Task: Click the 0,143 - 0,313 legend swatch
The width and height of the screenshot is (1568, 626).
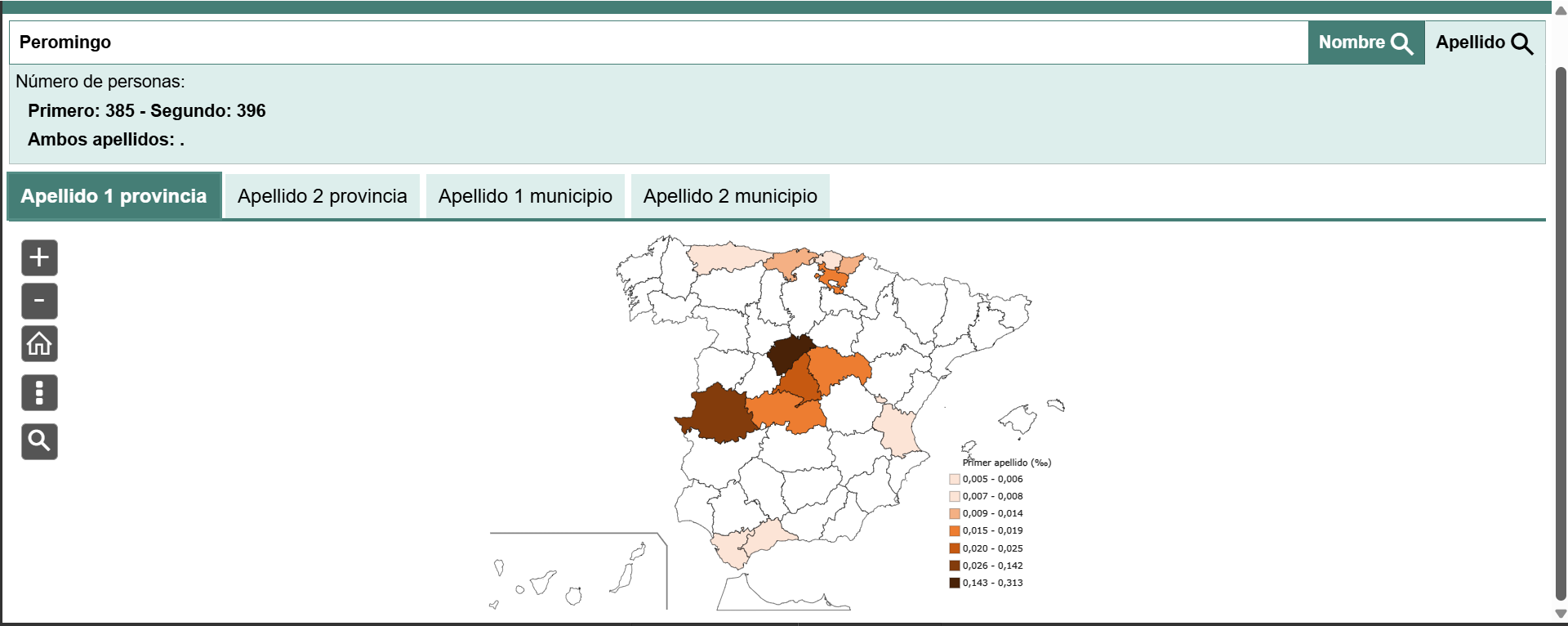Action: pyautogui.click(x=954, y=583)
